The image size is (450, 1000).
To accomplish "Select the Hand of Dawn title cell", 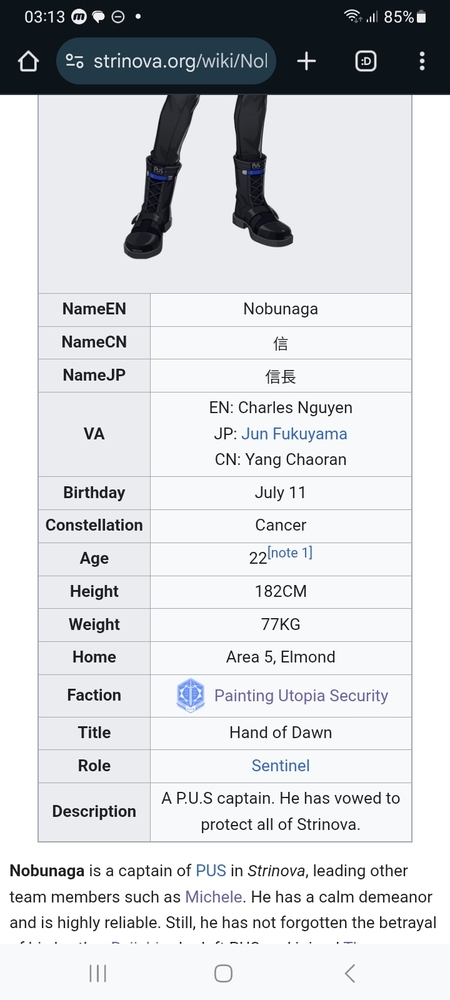I will click(x=280, y=733).
